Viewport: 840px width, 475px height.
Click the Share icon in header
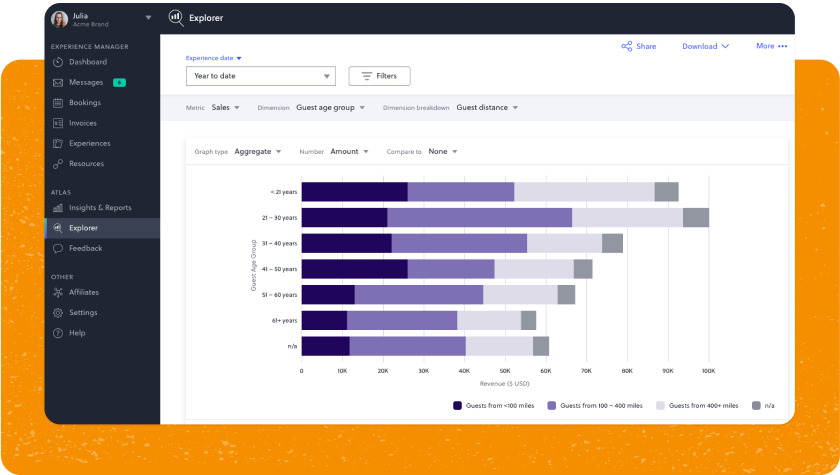pos(627,46)
